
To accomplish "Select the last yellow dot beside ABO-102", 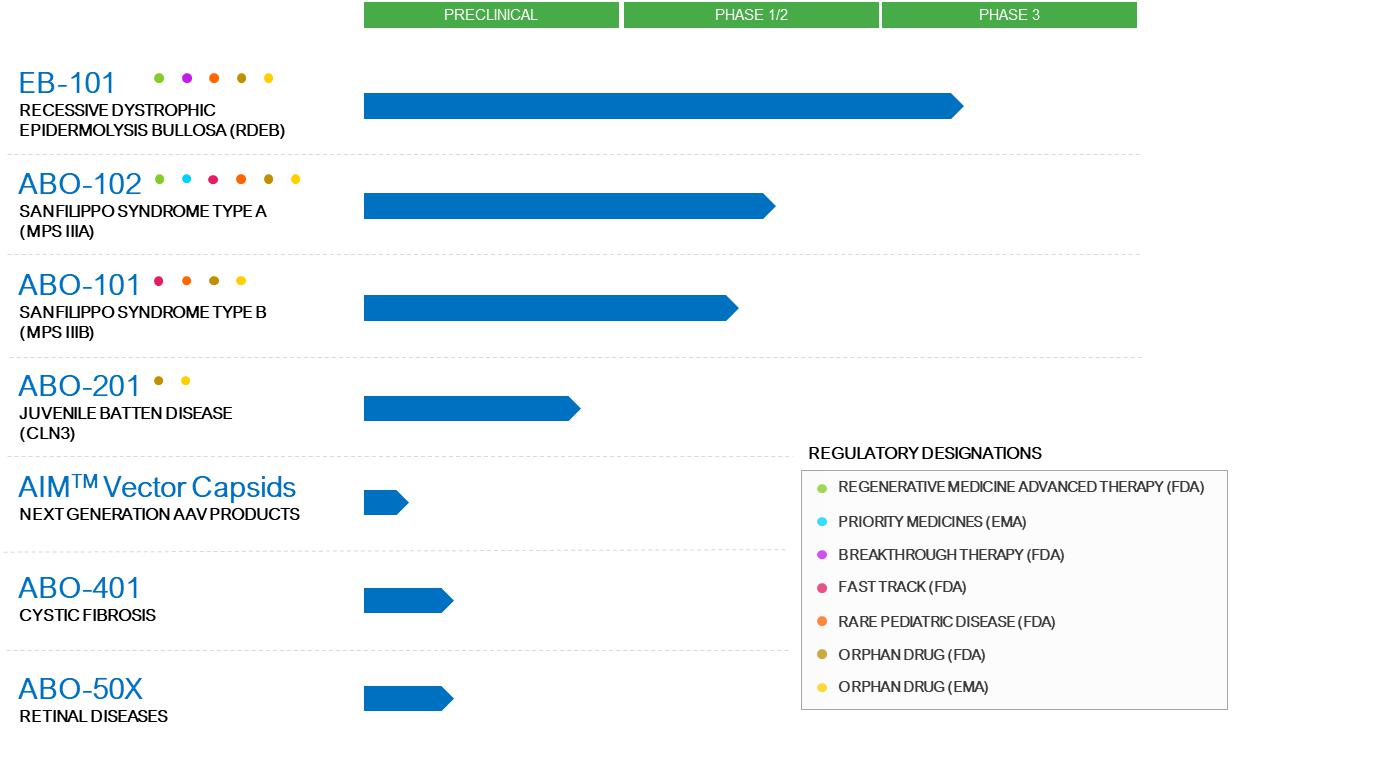I will click(295, 180).
